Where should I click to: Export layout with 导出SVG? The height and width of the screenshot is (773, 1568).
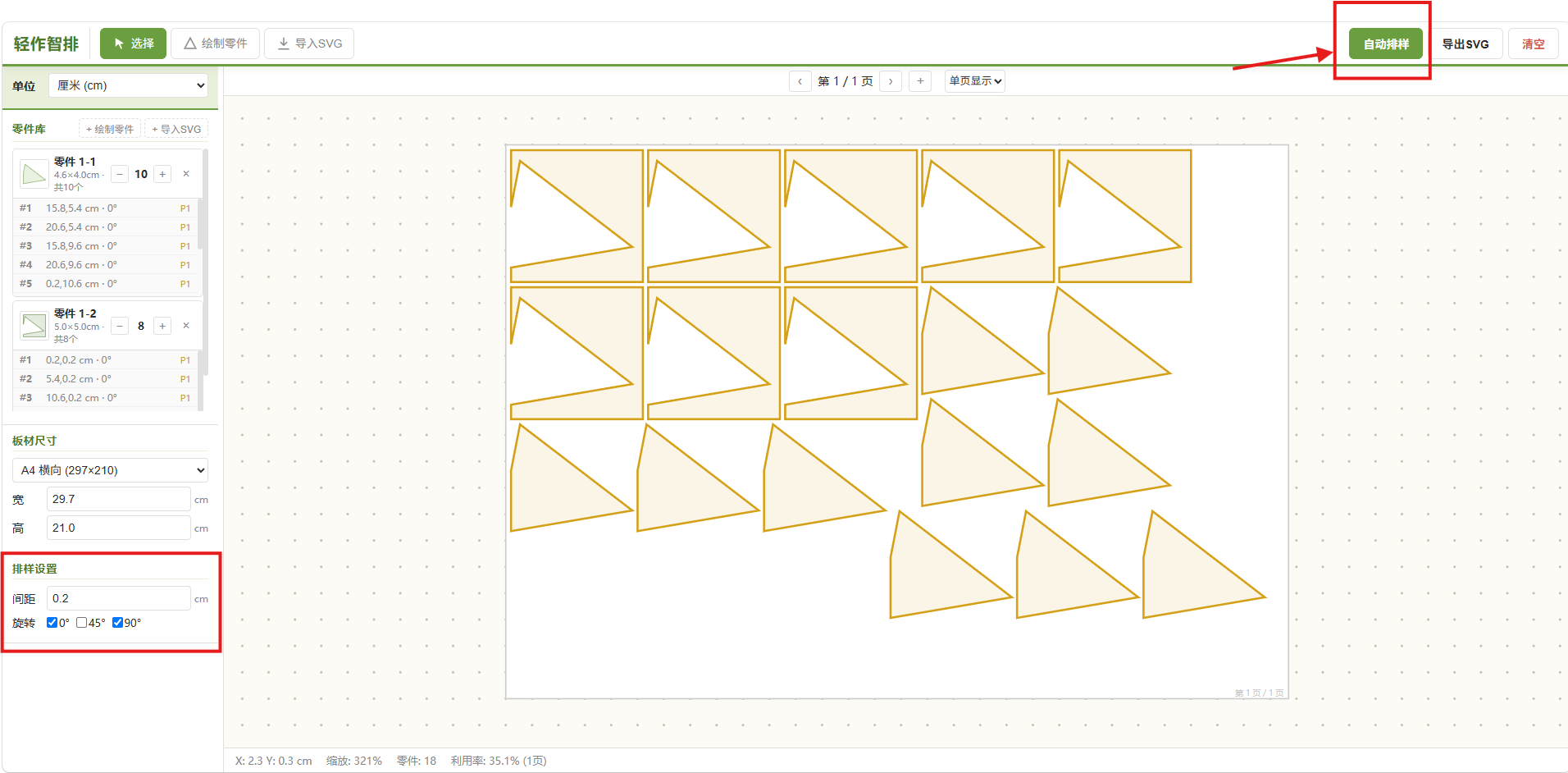click(x=1465, y=43)
